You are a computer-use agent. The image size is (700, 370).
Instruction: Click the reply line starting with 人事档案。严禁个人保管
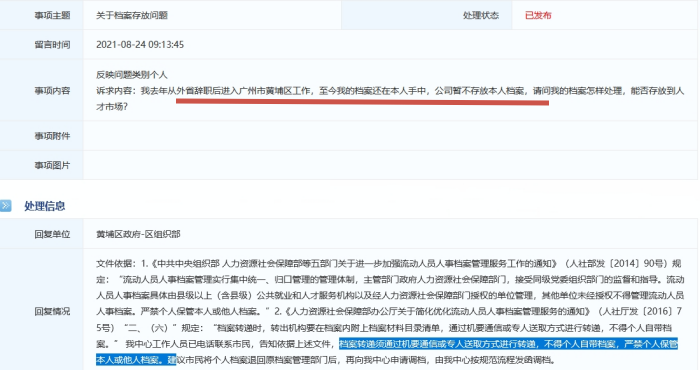pos(389,311)
